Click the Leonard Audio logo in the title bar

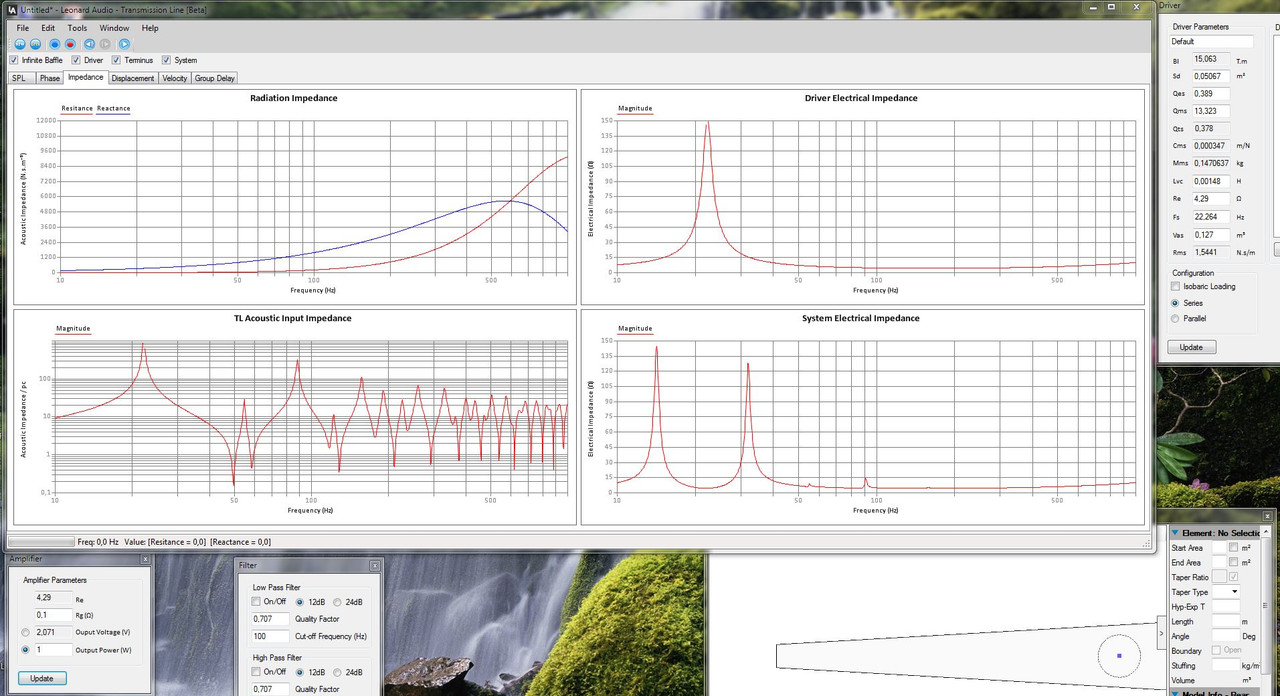point(12,8)
